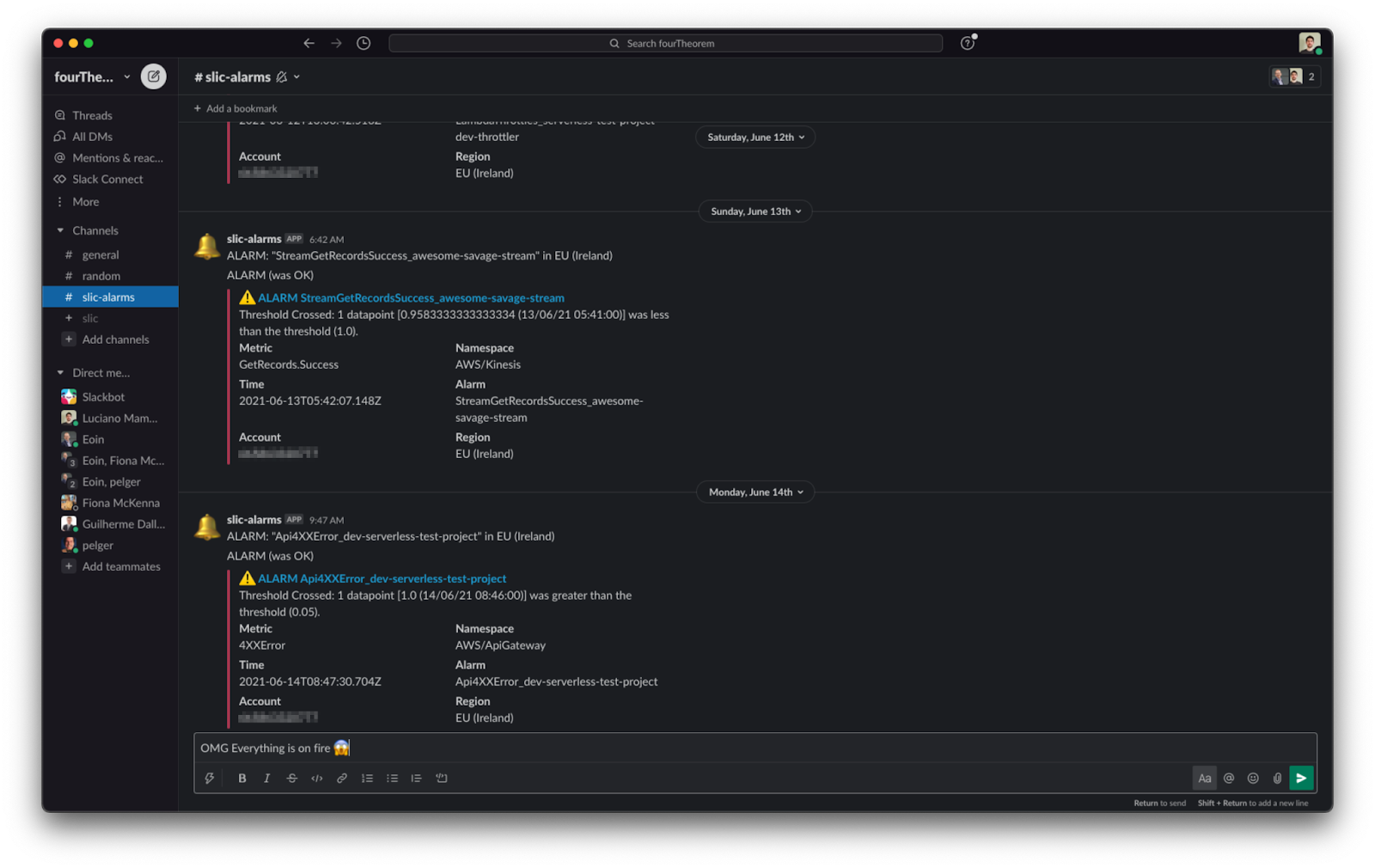This screenshot has width=1375, height=868.
Task: Toggle code block formatting
Action: 442,779
